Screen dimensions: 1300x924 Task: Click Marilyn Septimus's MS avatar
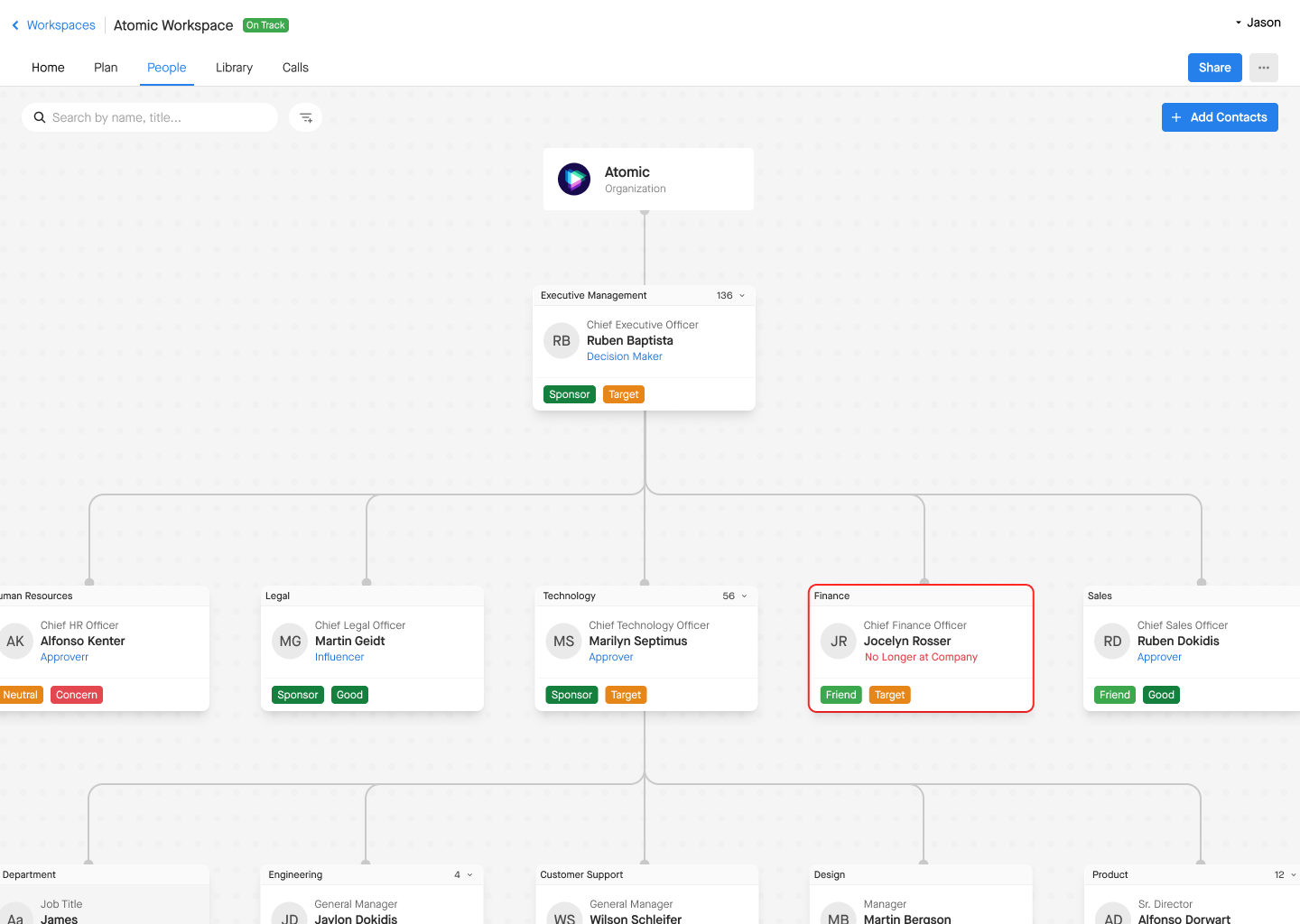coord(563,641)
